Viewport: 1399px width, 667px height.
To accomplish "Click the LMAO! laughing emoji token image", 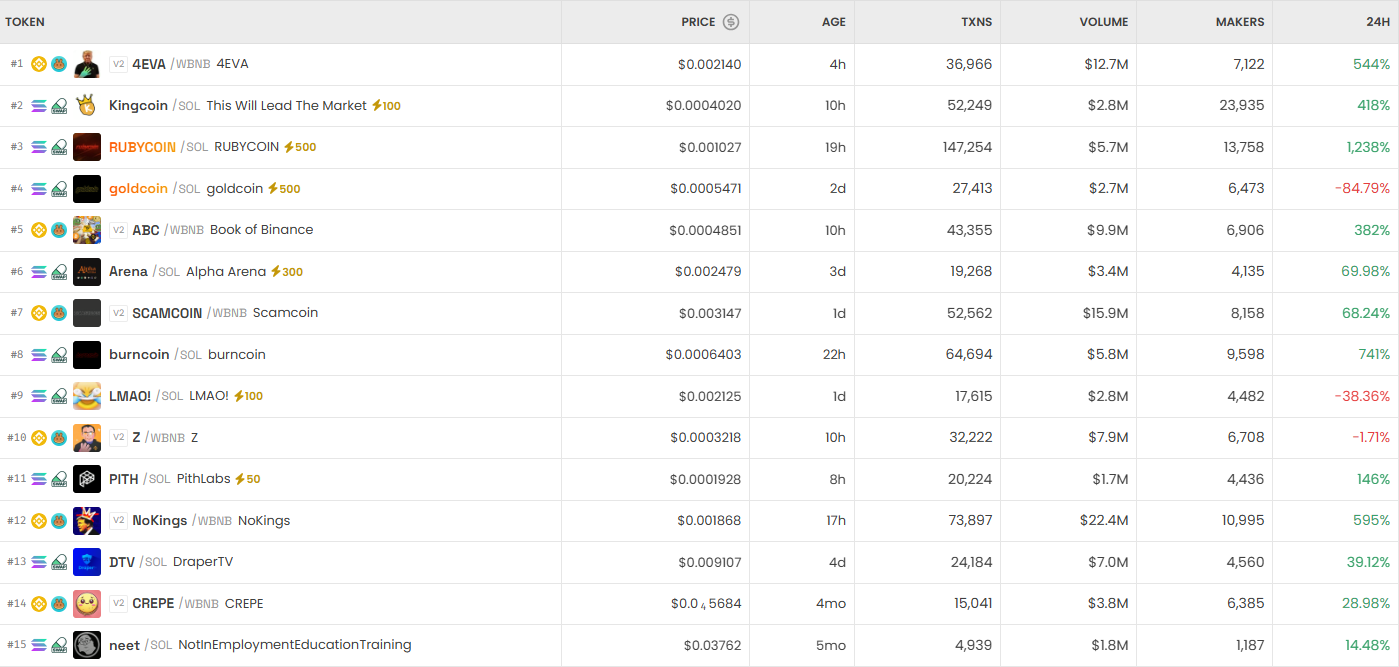I will pos(87,396).
